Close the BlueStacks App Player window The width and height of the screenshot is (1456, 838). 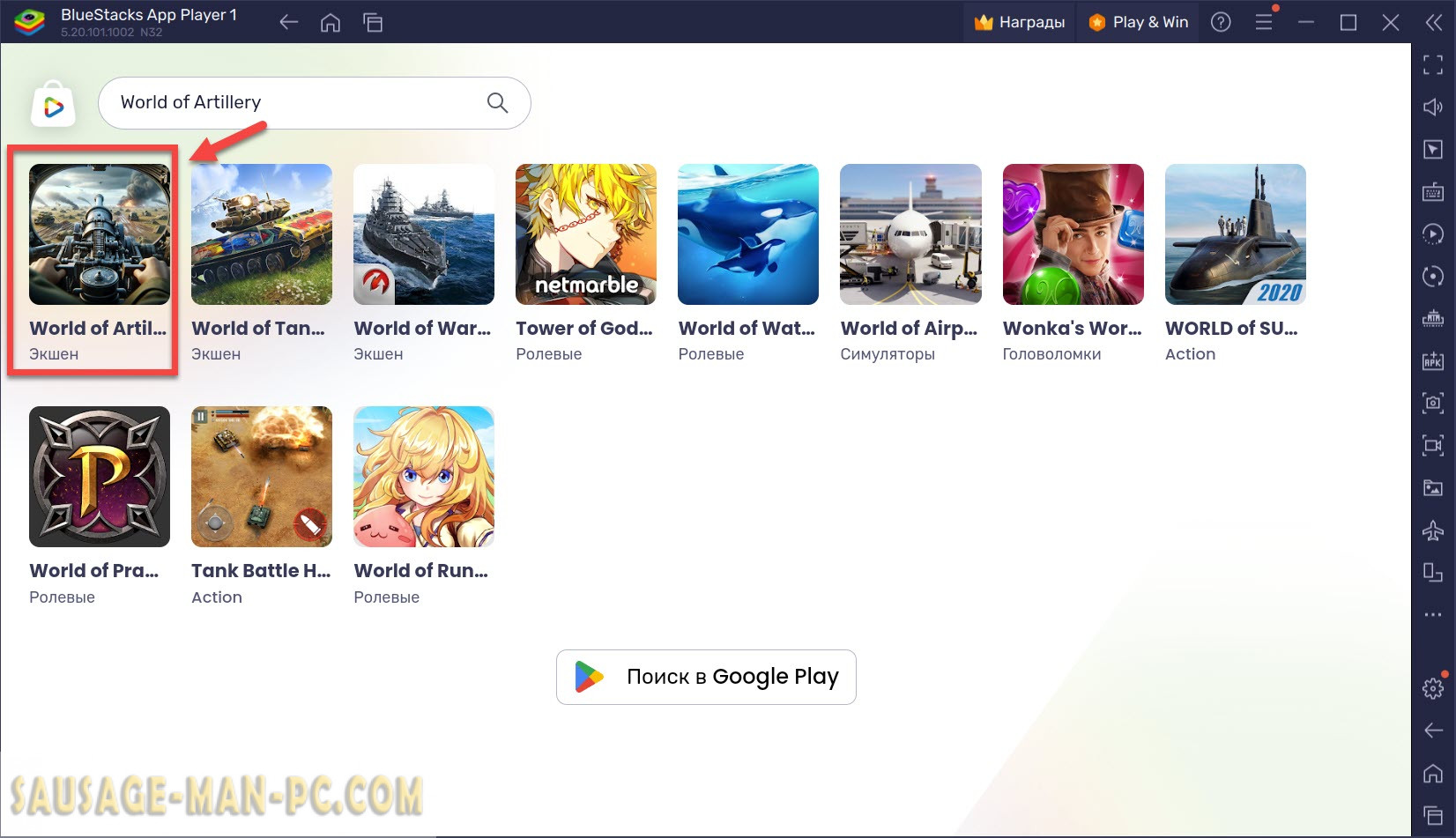click(x=1391, y=22)
